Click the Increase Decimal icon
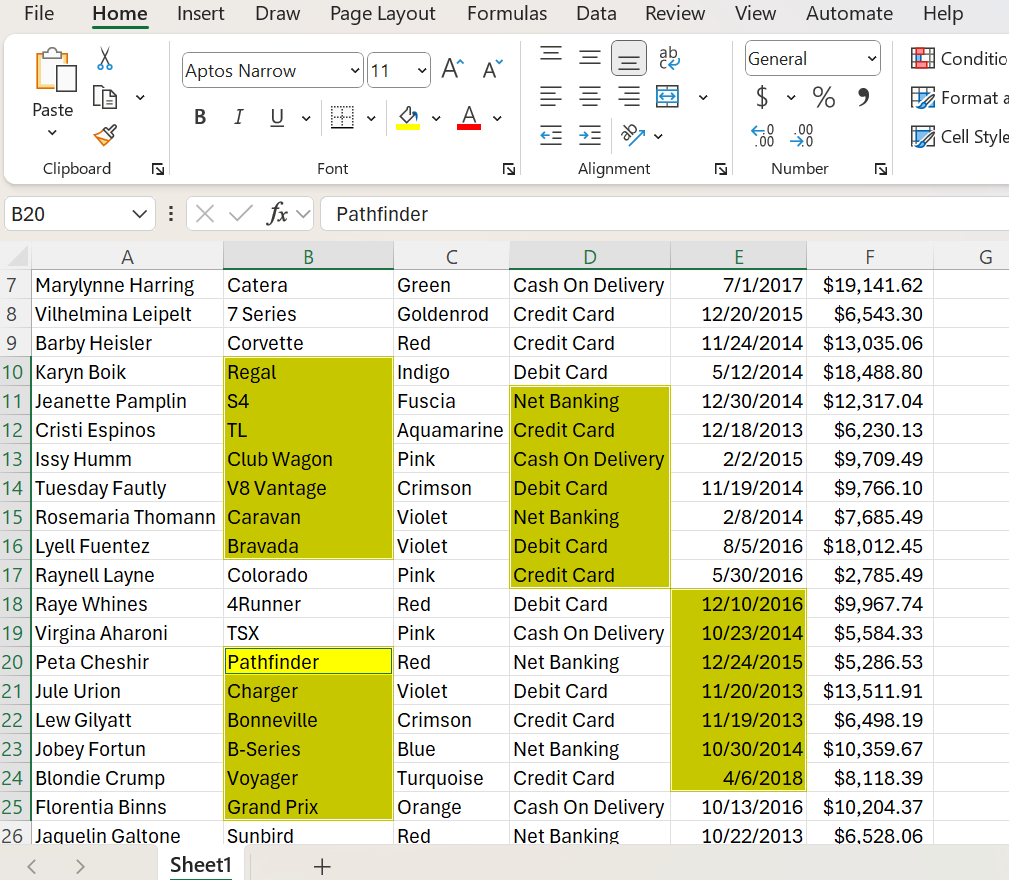Viewport: 1009px width, 880px height. pyautogui.click(x=762, y=135)
